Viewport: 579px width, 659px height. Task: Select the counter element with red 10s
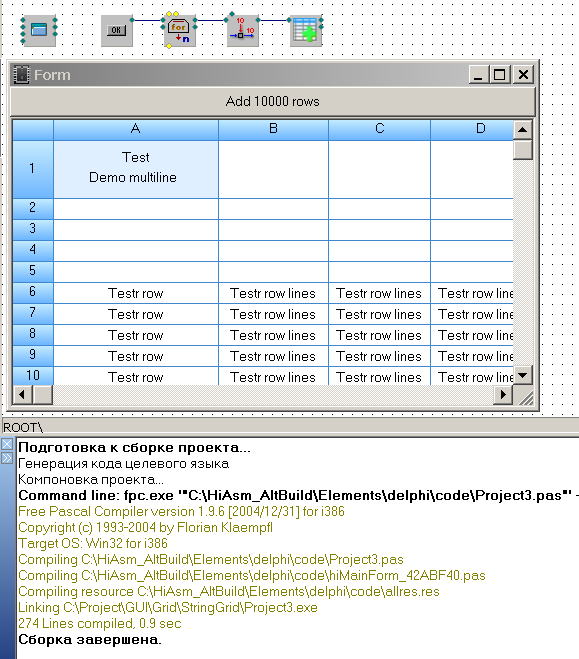click(x=242, y=31)
